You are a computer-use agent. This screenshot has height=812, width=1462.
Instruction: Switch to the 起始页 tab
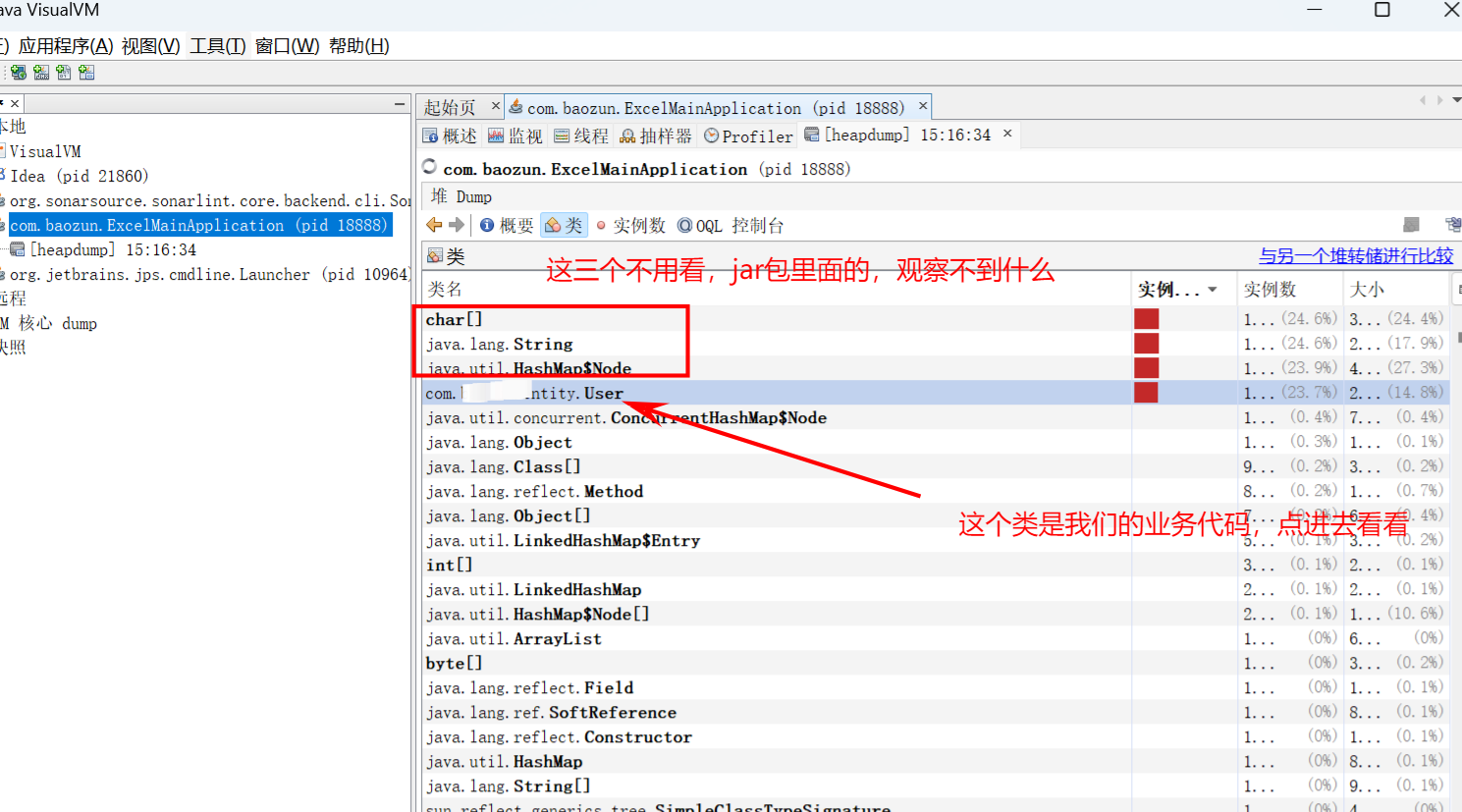pyautogui.click(x=450, y=107)
